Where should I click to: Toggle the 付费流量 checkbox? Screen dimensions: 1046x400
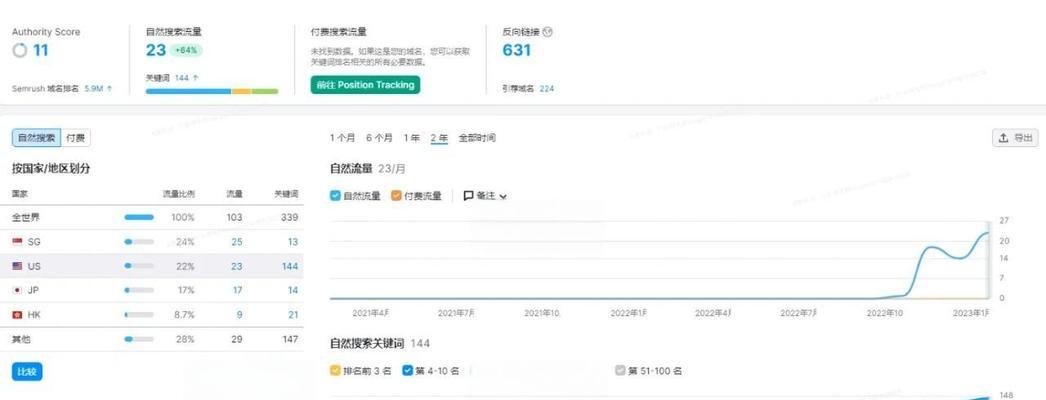click(396, 196)
